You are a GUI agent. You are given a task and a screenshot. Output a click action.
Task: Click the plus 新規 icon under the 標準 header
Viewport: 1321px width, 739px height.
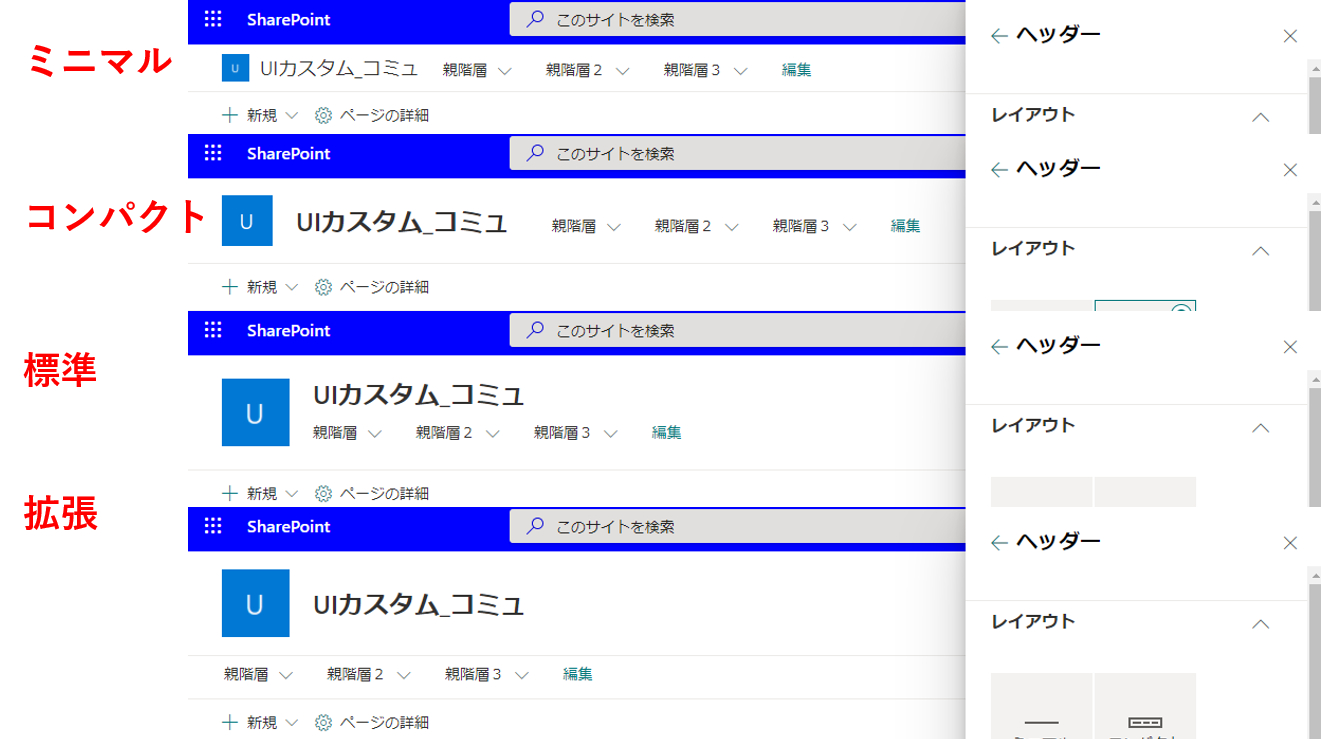click(x=230, y=493)
